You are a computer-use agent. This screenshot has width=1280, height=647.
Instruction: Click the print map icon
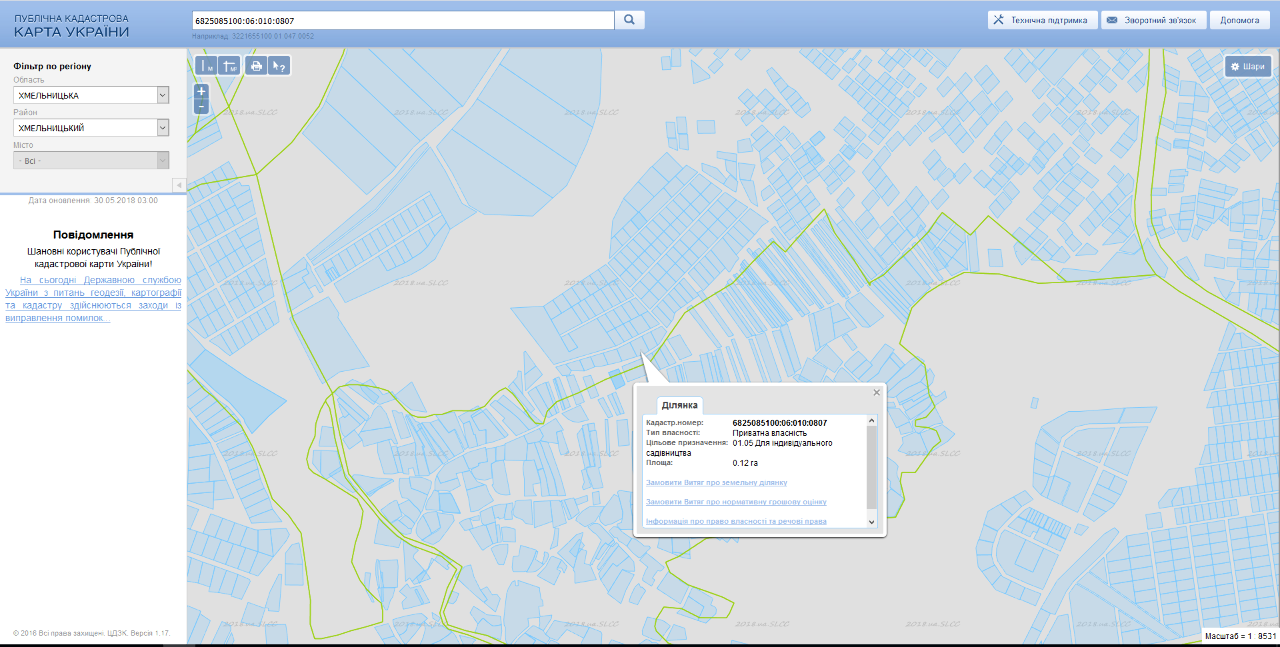[256, 66]
